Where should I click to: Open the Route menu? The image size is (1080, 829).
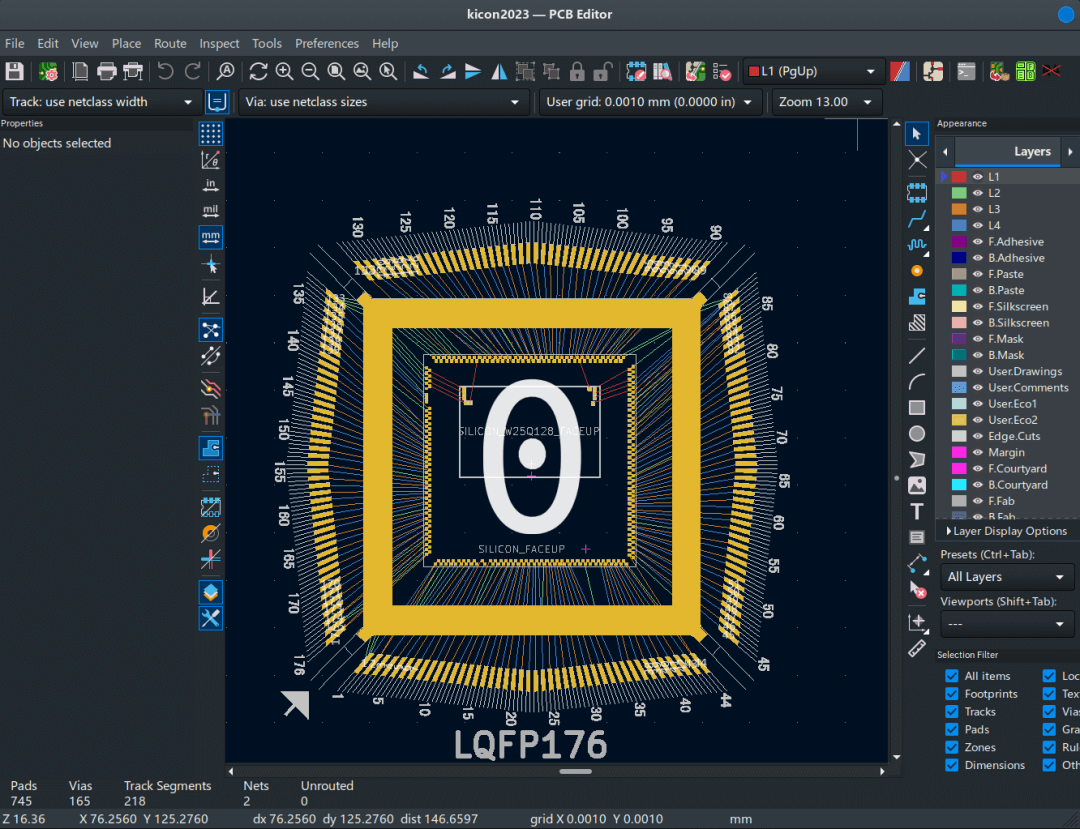[x=170, y=43]
